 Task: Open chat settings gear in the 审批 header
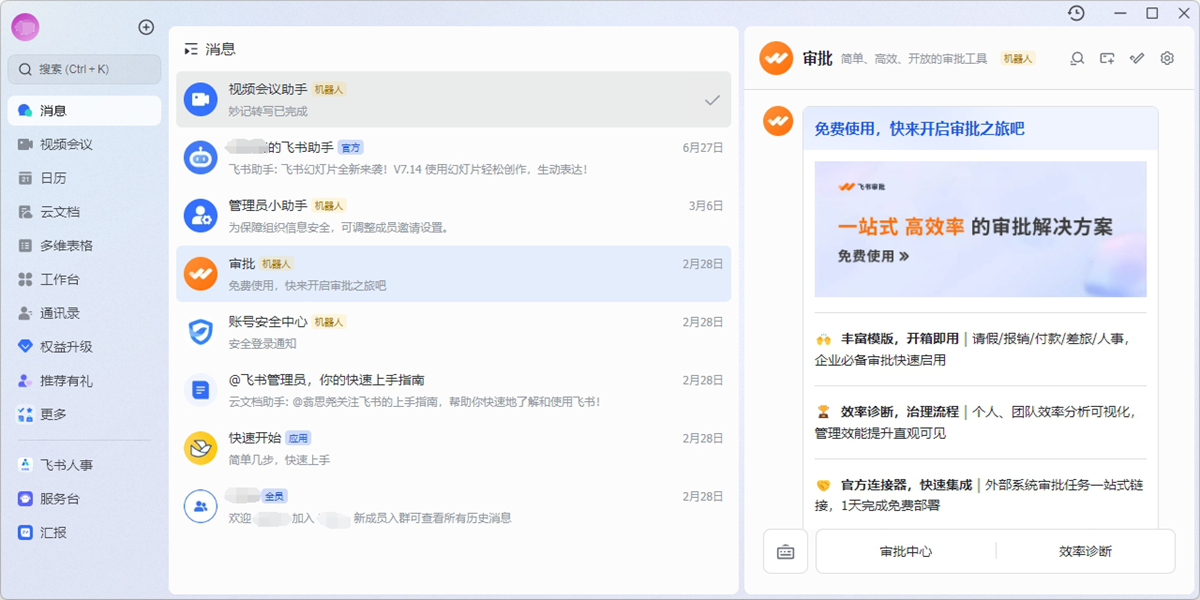[1167, 59]
